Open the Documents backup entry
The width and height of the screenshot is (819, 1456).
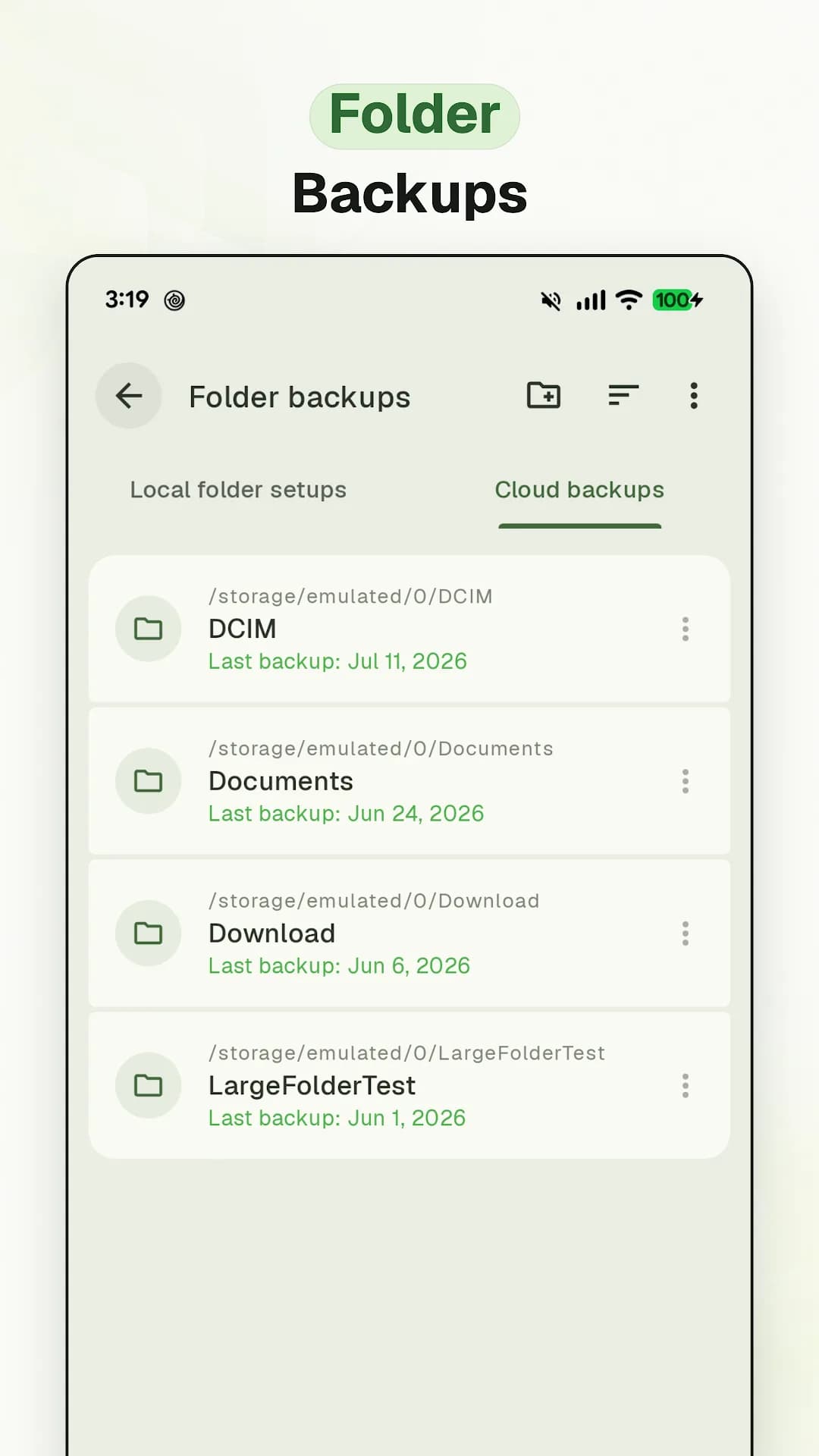pos(409,781)
